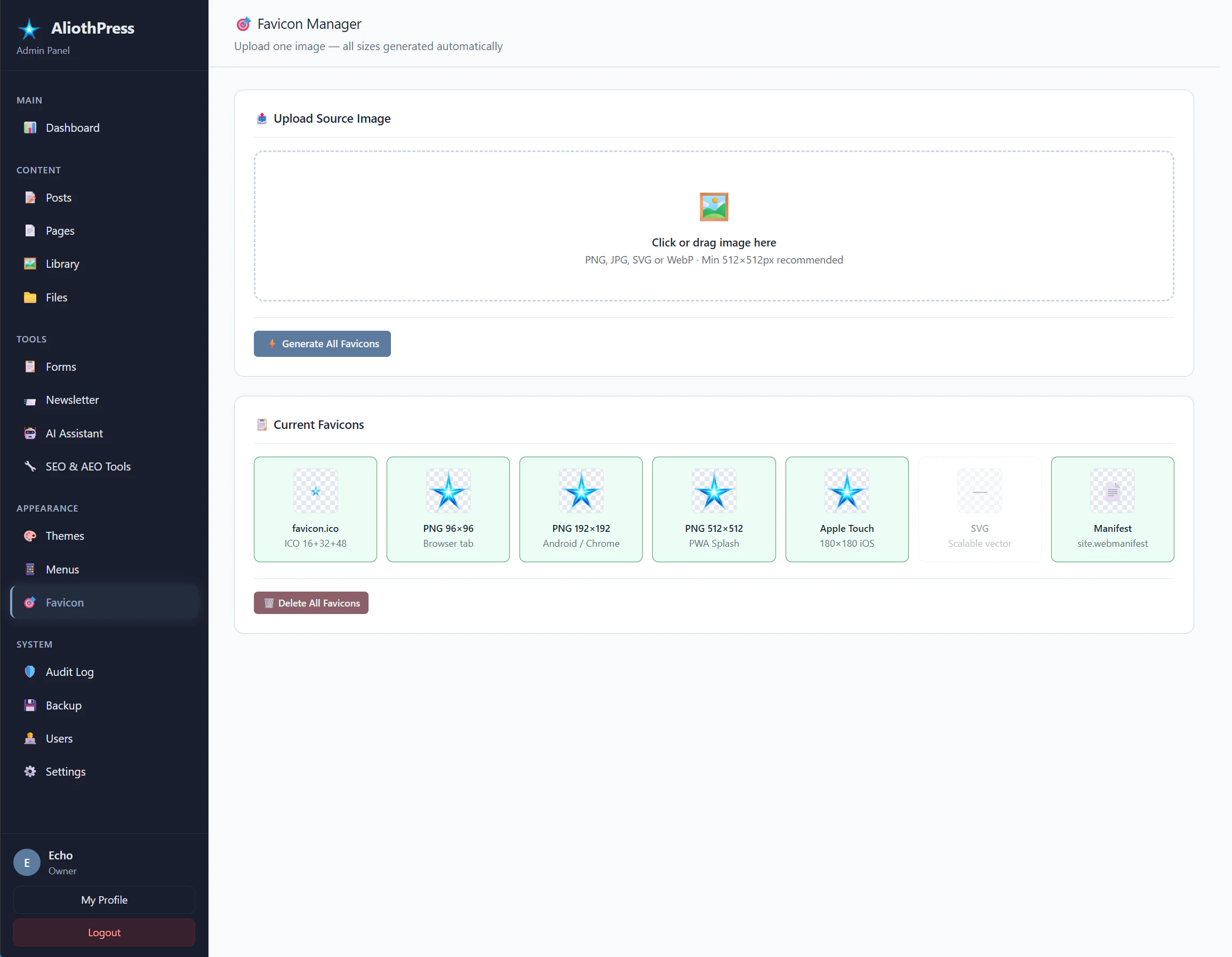Click the Files folder icon
The width and height of the screenshot is (1232, 957).
pos(30,297)
